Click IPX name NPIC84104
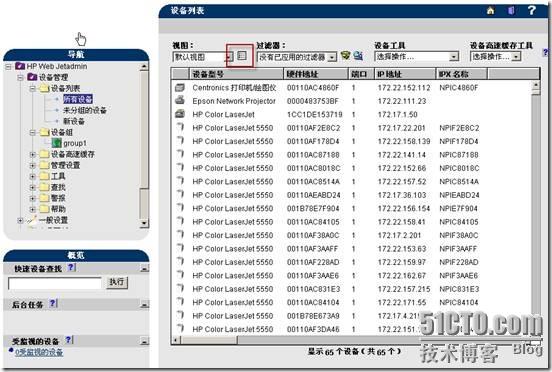Screen dimensions: 552x372 pyautogui.click(x=458, y=303)
